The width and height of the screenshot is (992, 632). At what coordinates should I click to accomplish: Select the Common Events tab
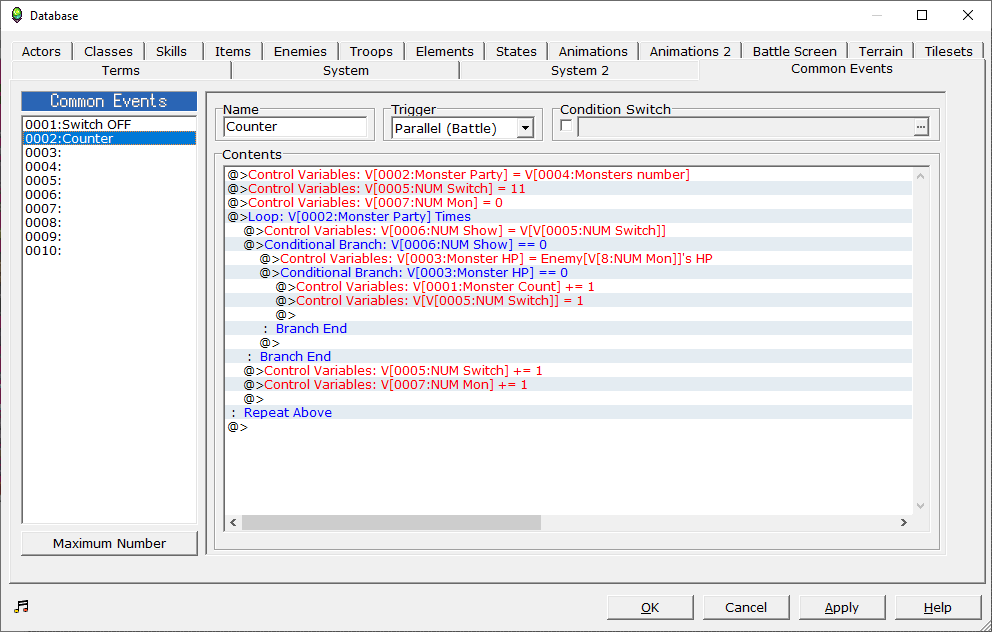pyautogui.click(x=841, y=69)
